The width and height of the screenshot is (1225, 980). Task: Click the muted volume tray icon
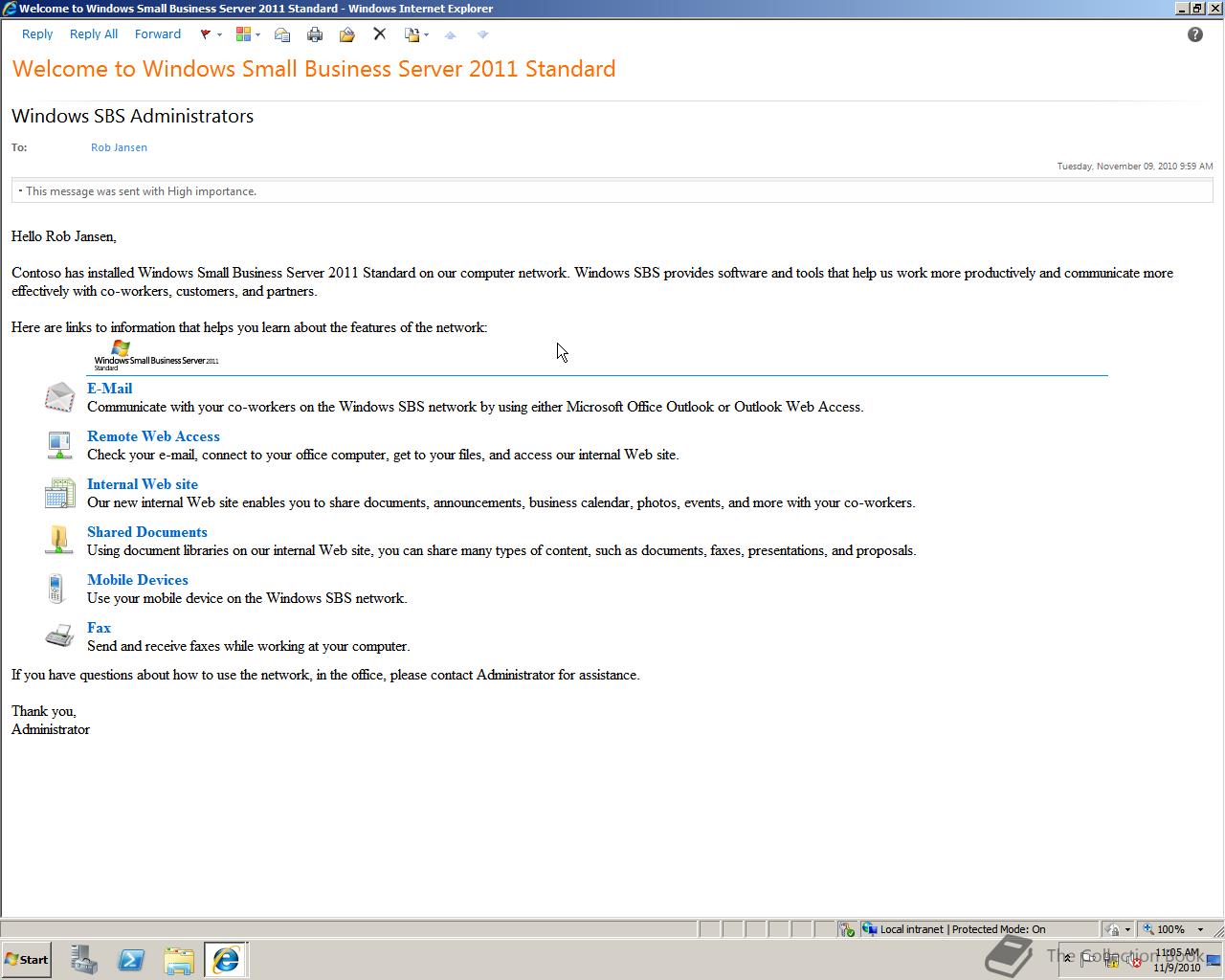pos(1134,961)
